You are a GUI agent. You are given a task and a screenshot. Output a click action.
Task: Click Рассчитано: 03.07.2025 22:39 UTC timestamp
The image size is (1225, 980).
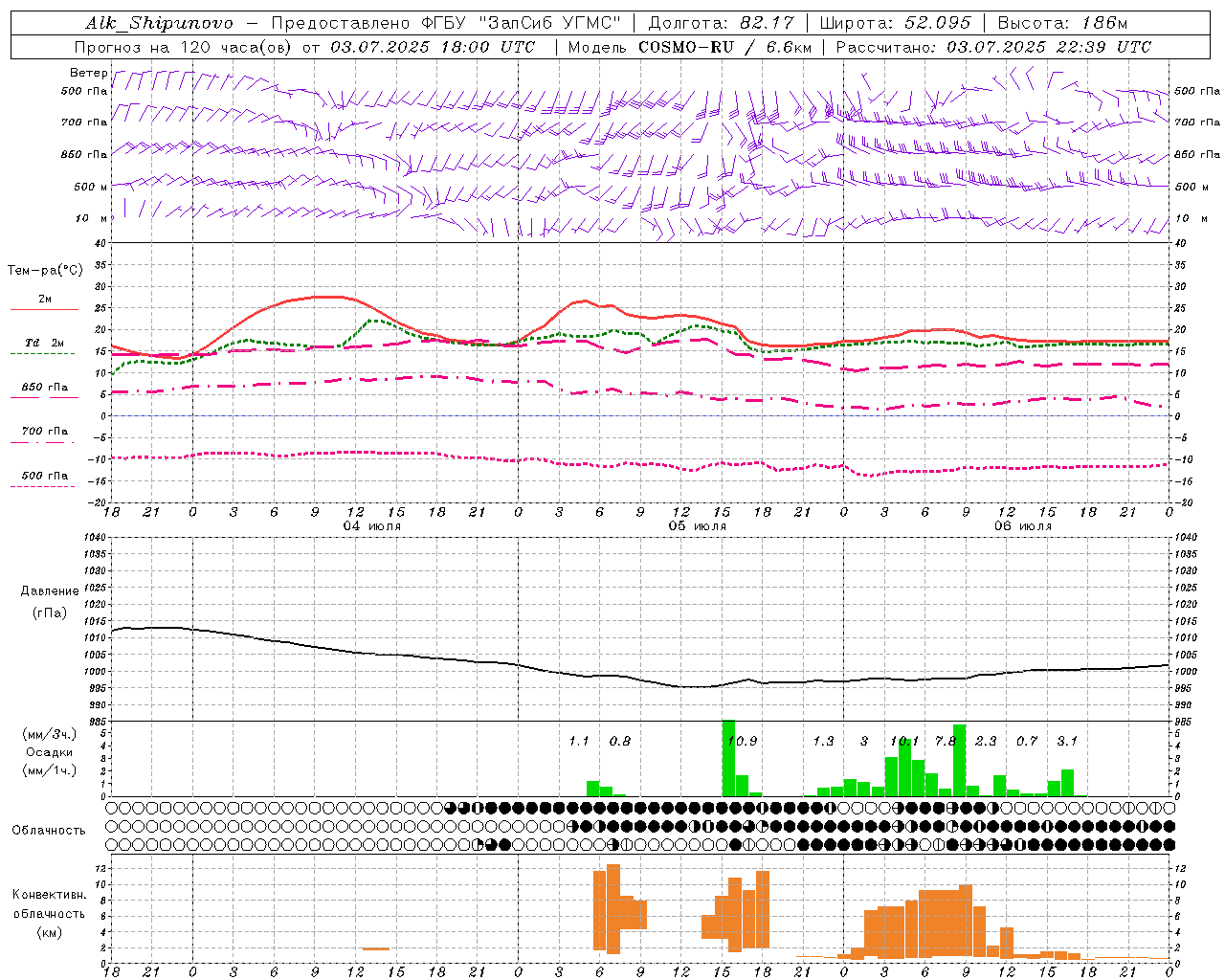pyautogui.click(x=993, y=47)
